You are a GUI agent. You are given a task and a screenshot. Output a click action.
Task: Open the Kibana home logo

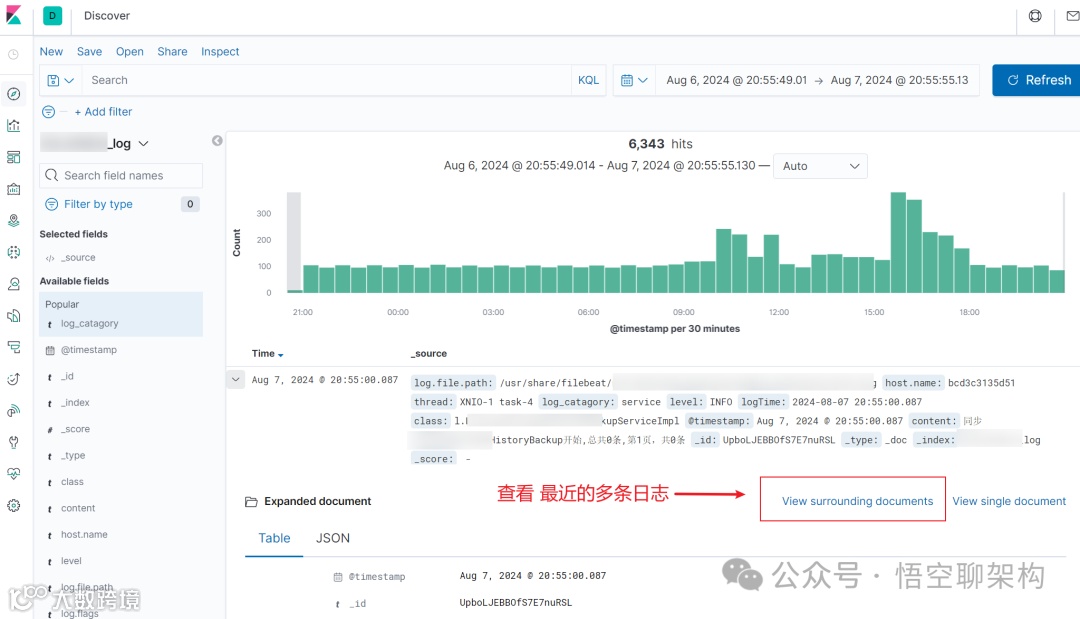(14, 15)
